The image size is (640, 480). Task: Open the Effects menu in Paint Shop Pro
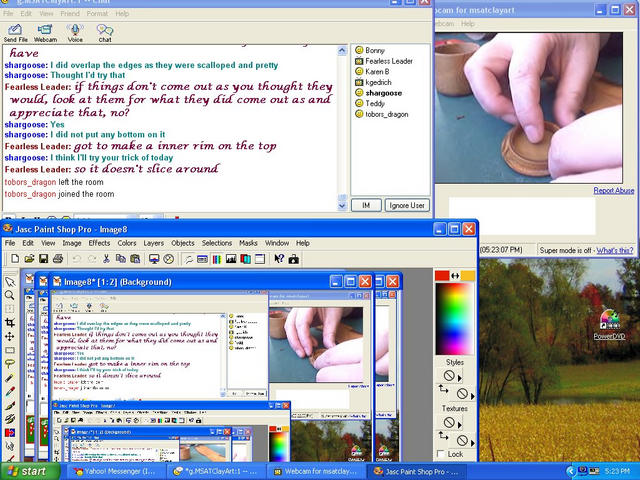coord(99,243)
